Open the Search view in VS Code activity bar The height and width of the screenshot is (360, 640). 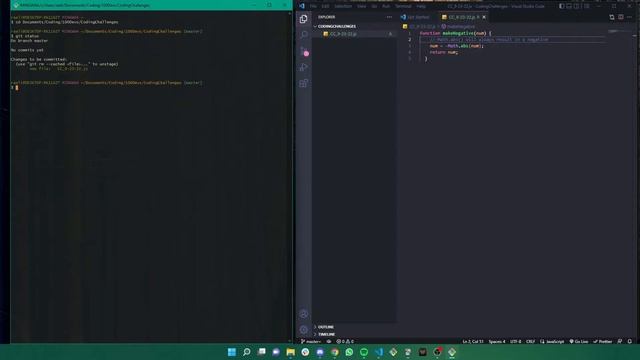click(x=304, y=35)
